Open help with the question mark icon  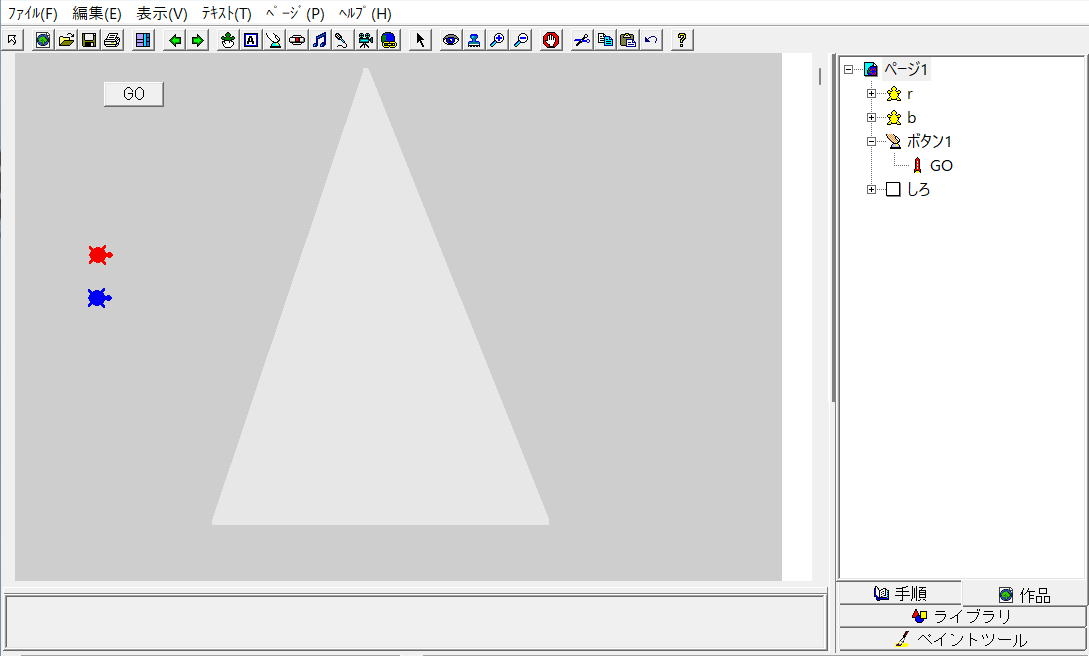[x=682, y=40]
